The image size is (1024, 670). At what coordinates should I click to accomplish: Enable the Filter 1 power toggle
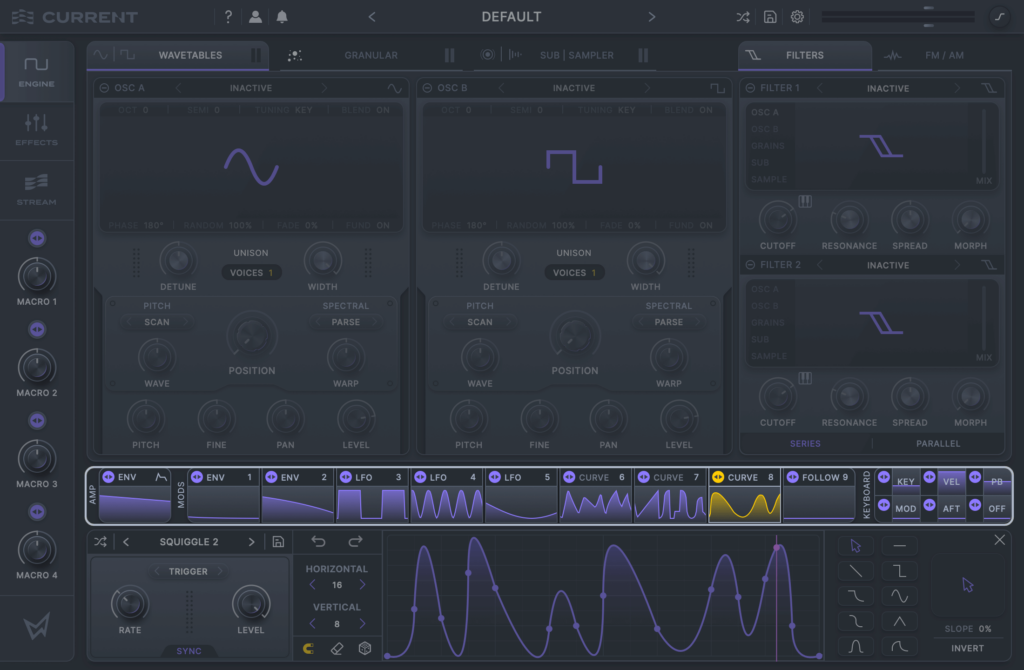(750, 88)
